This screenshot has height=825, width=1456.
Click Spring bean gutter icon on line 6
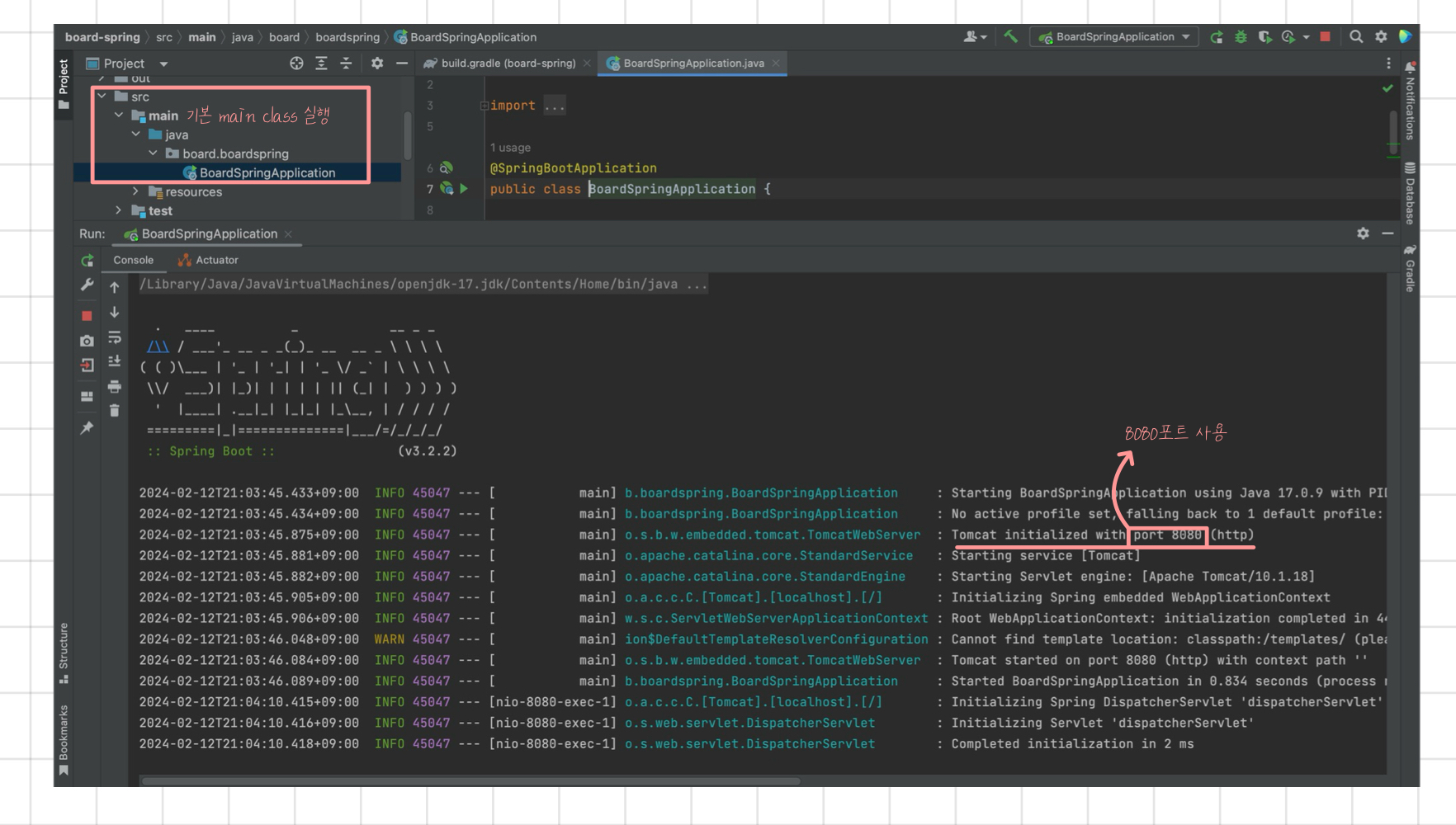point(447,167)
